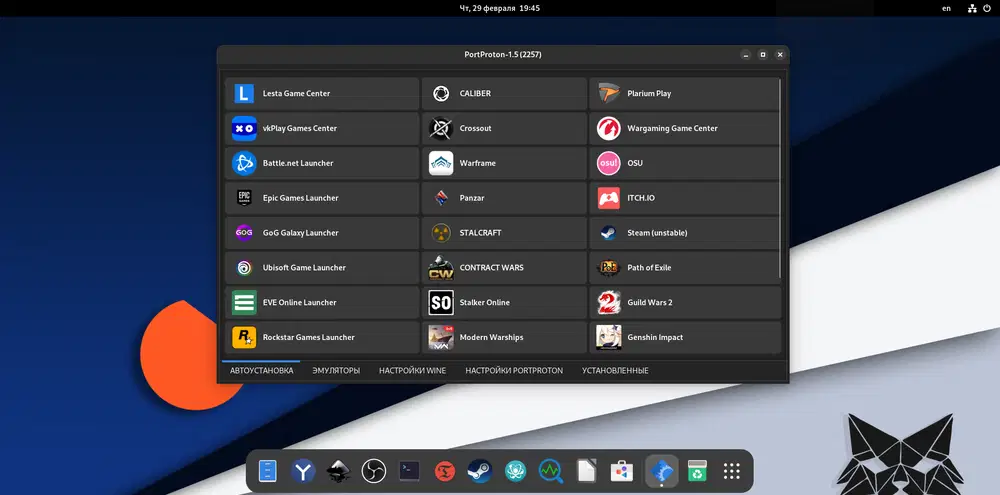This screenshot has height=495, width=1000.
Task: Click the GoG Galaxy Launcher icon
Action: point(244,233)
